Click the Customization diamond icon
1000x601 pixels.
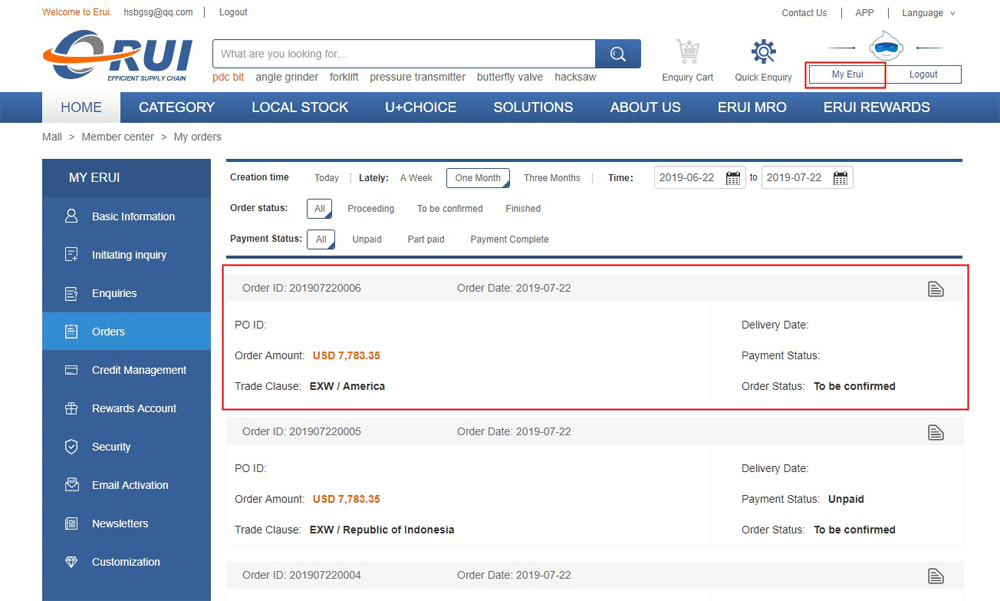pyautogui.click(x=71, y=562)
